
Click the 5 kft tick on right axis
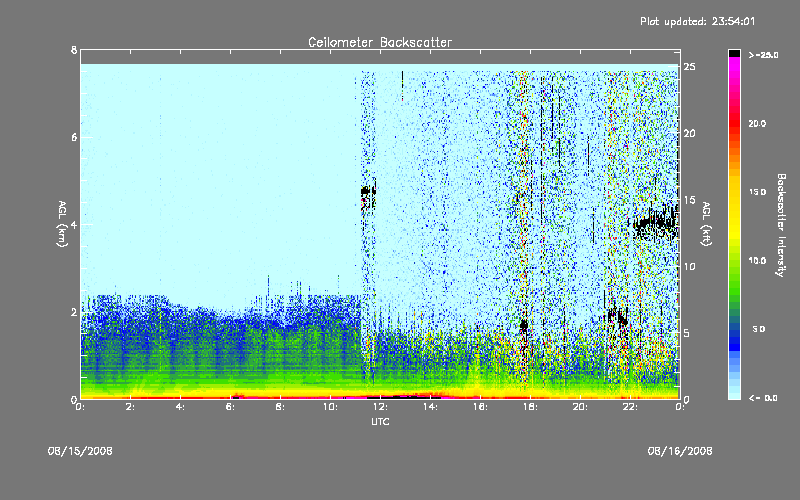[687, 333]
